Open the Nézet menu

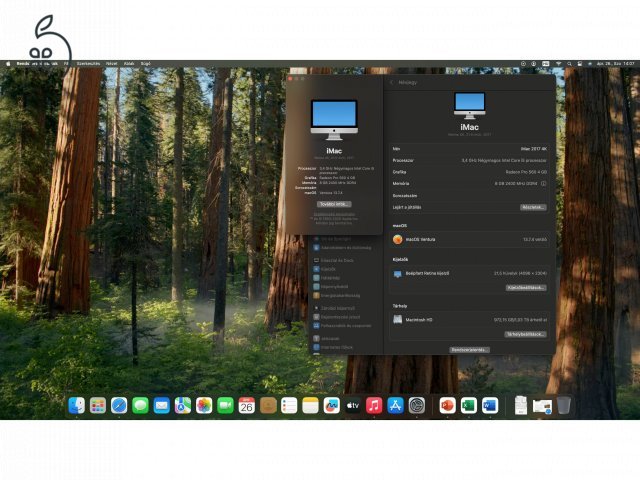click(111, 64)
